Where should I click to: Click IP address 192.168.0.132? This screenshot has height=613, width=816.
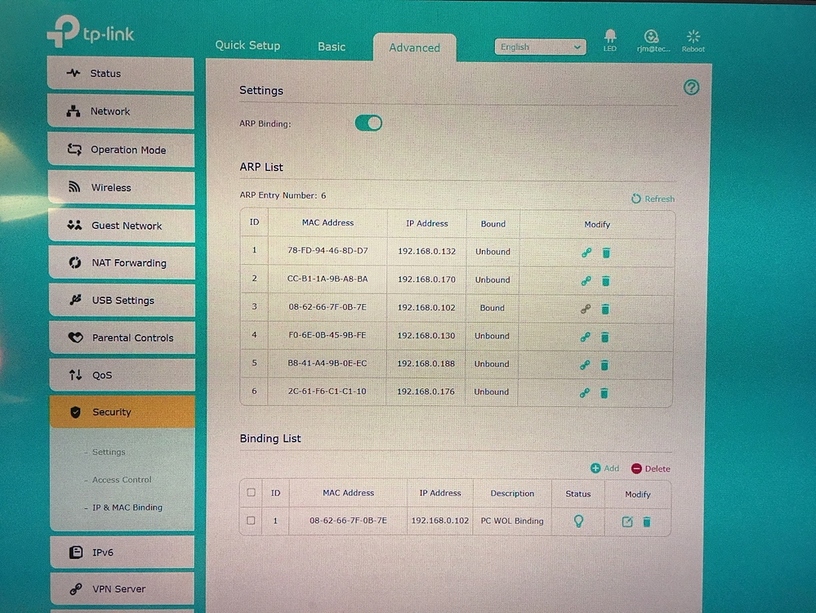pyautogui.click(x=427, y=251)
